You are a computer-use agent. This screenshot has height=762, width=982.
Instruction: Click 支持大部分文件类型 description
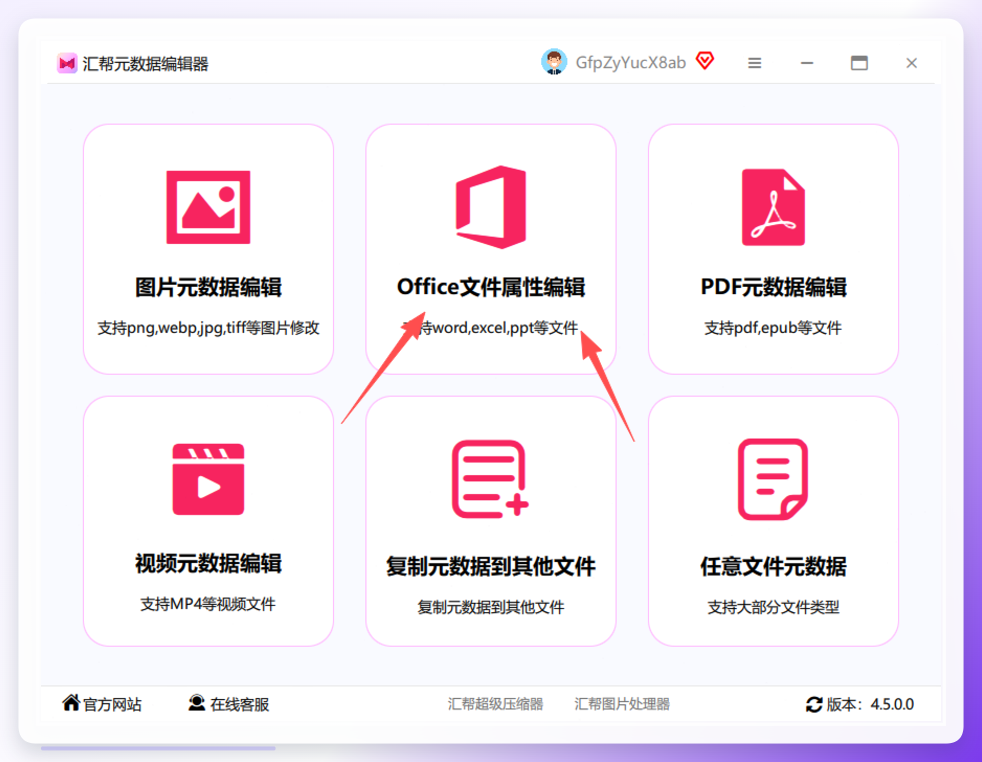(x=773, y=607)
